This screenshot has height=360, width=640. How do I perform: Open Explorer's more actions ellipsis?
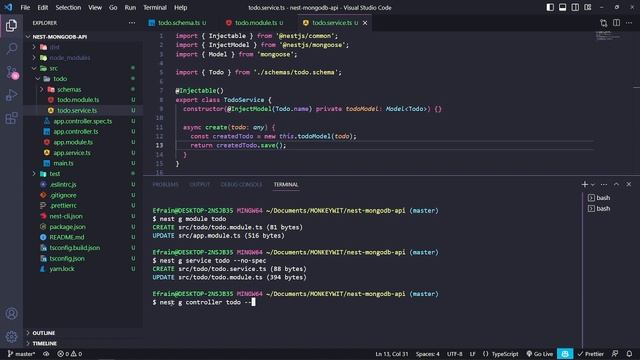pyautogui.click(x=131, y=23)
